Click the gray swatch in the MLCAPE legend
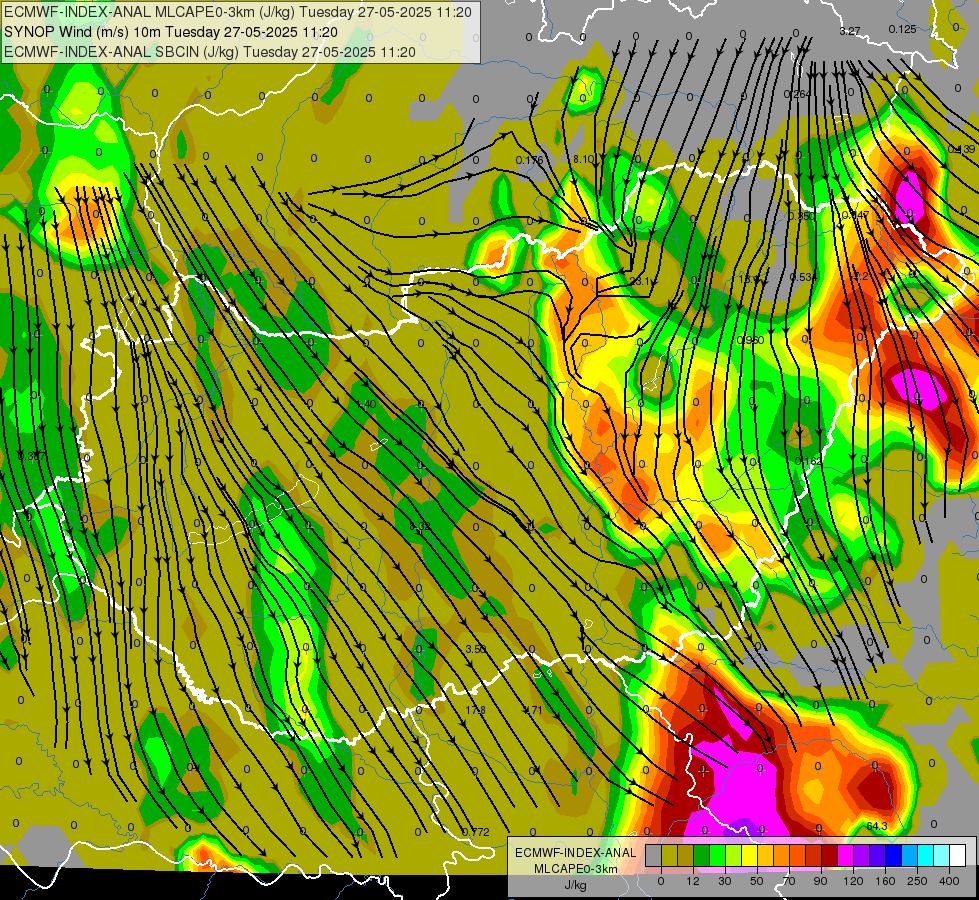Image resolution: width=979 pixels, height=900 pixels. coord(654,855)
